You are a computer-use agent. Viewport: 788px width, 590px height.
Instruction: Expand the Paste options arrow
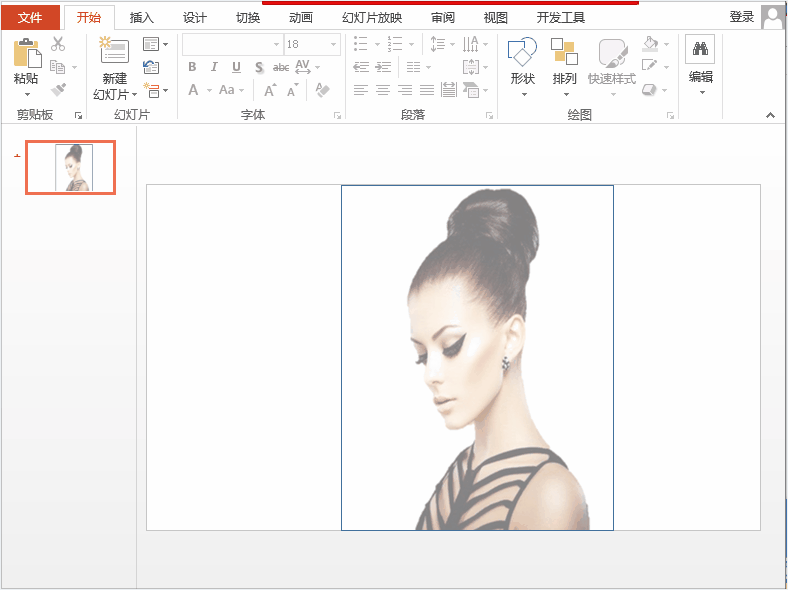[x=27, y=94]
